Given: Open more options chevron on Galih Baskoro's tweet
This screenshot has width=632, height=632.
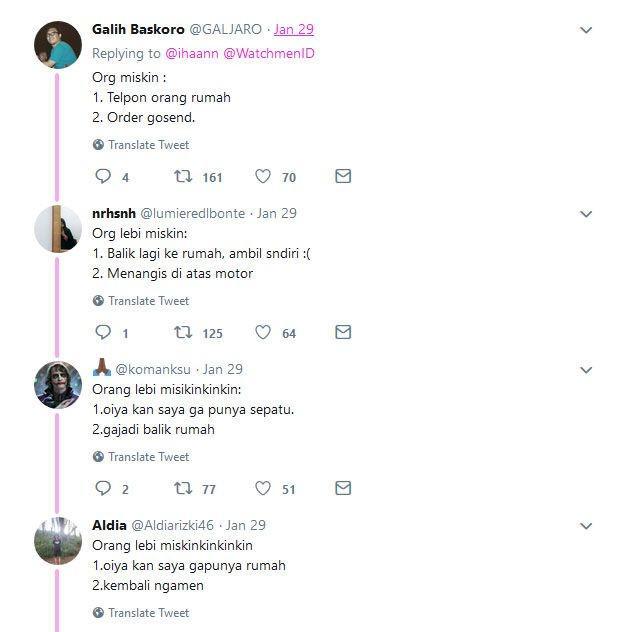Looking at the screenshot, I should [x=586, y=30].
